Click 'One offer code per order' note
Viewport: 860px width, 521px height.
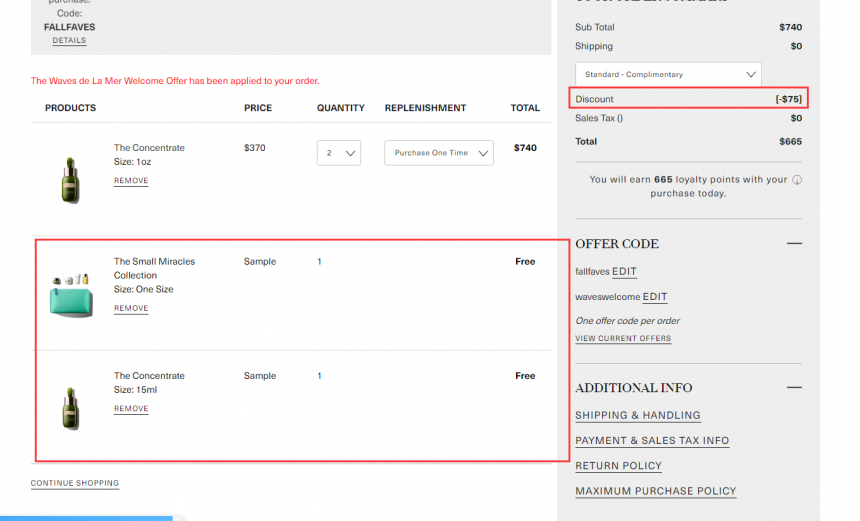(627, 321)
